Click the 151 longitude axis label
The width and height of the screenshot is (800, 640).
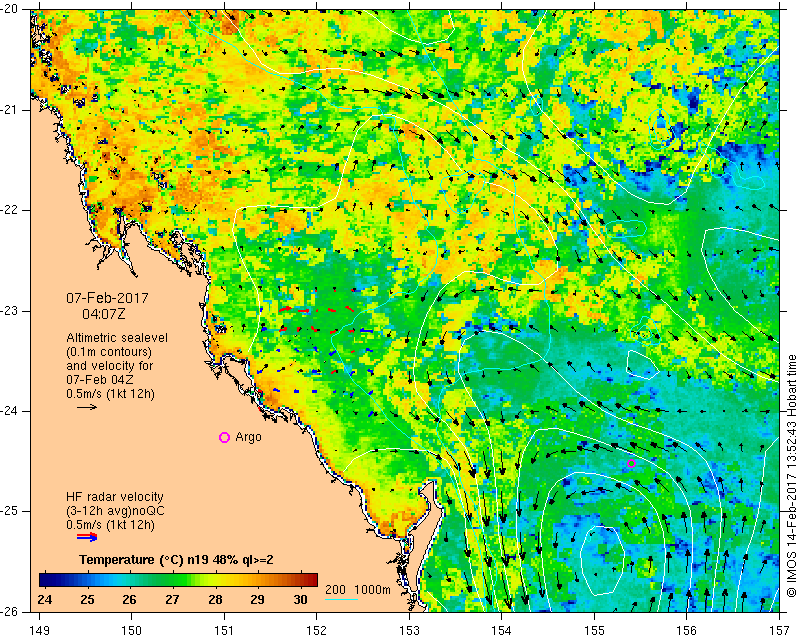(x=224, y=630)
